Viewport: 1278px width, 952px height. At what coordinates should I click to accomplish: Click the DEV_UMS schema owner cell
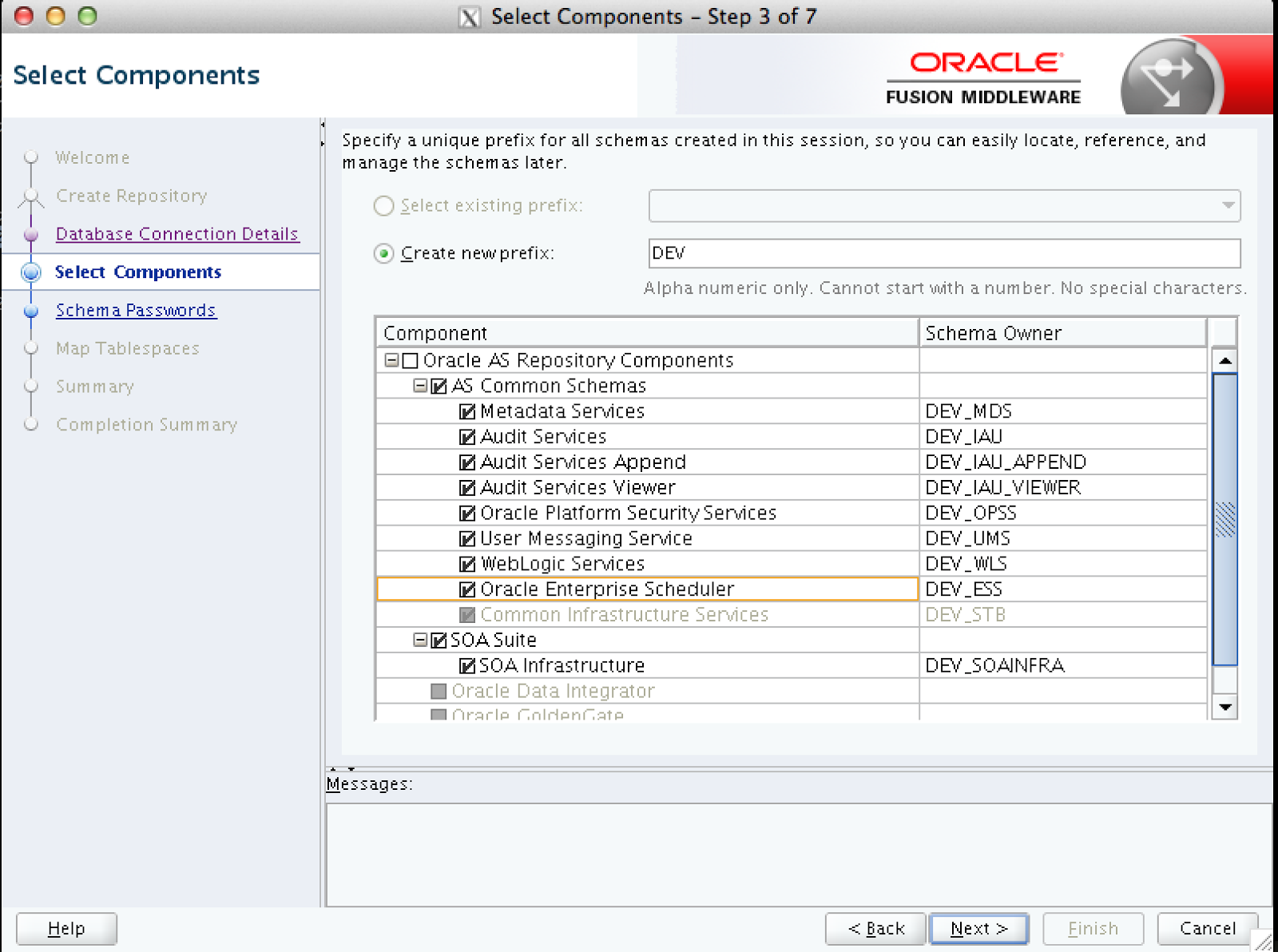[x=1063, y=538]
